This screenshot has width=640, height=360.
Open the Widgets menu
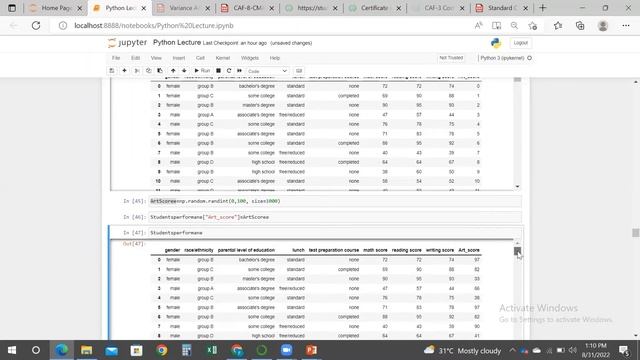(x=250, y=58)
